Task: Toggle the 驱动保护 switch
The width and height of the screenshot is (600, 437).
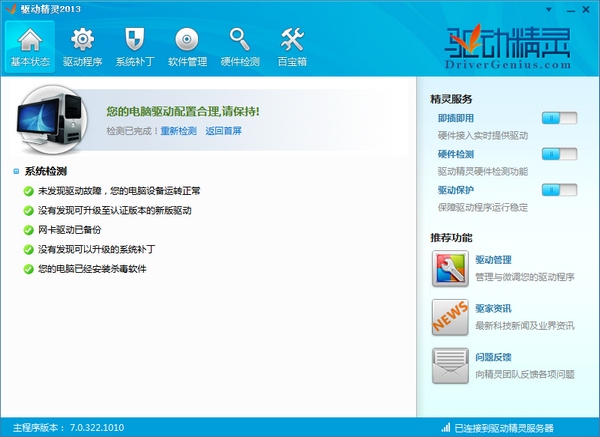Action: pos(559,190)
